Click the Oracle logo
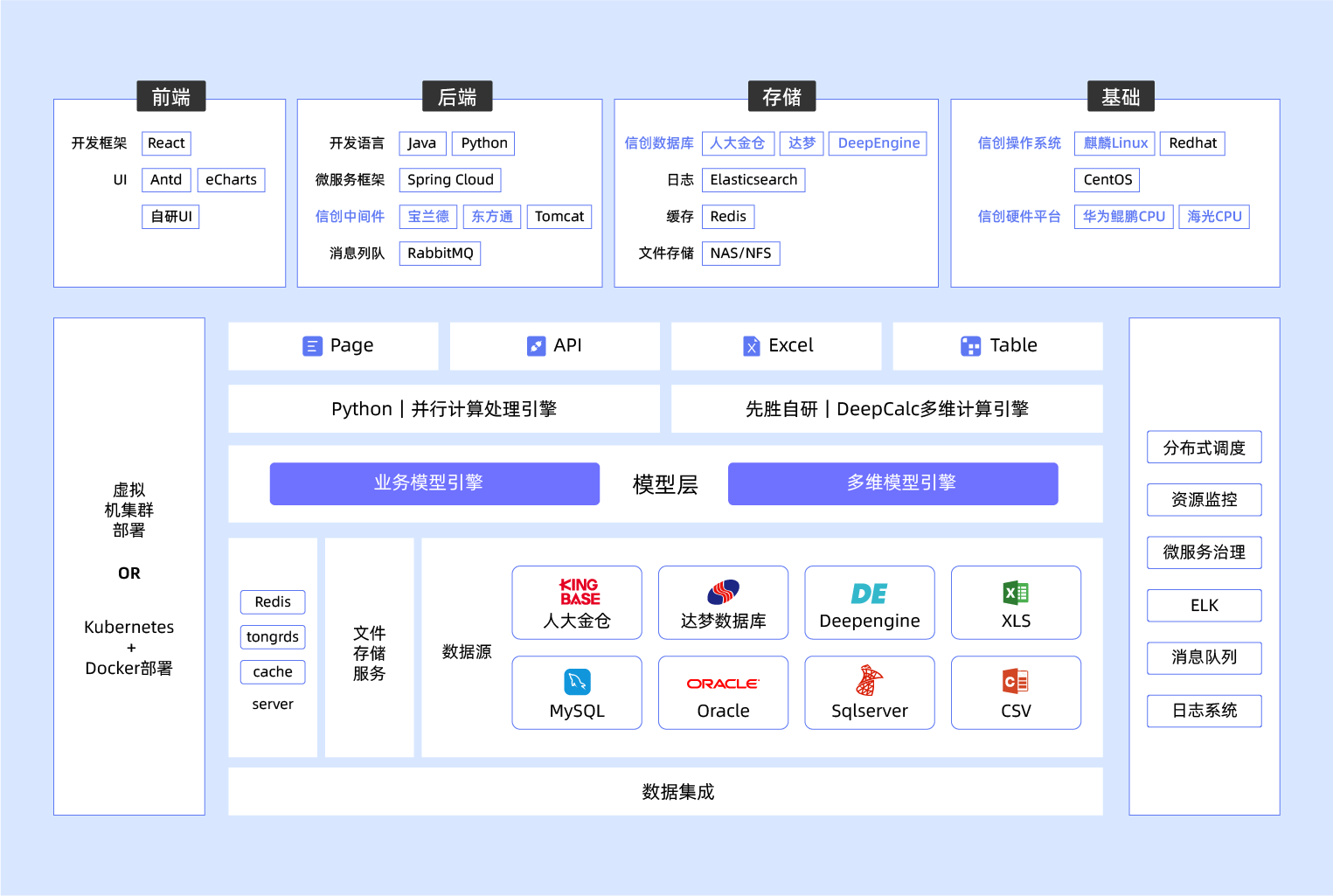Viewport: 1333px width, 896px height. click(723, 684)
